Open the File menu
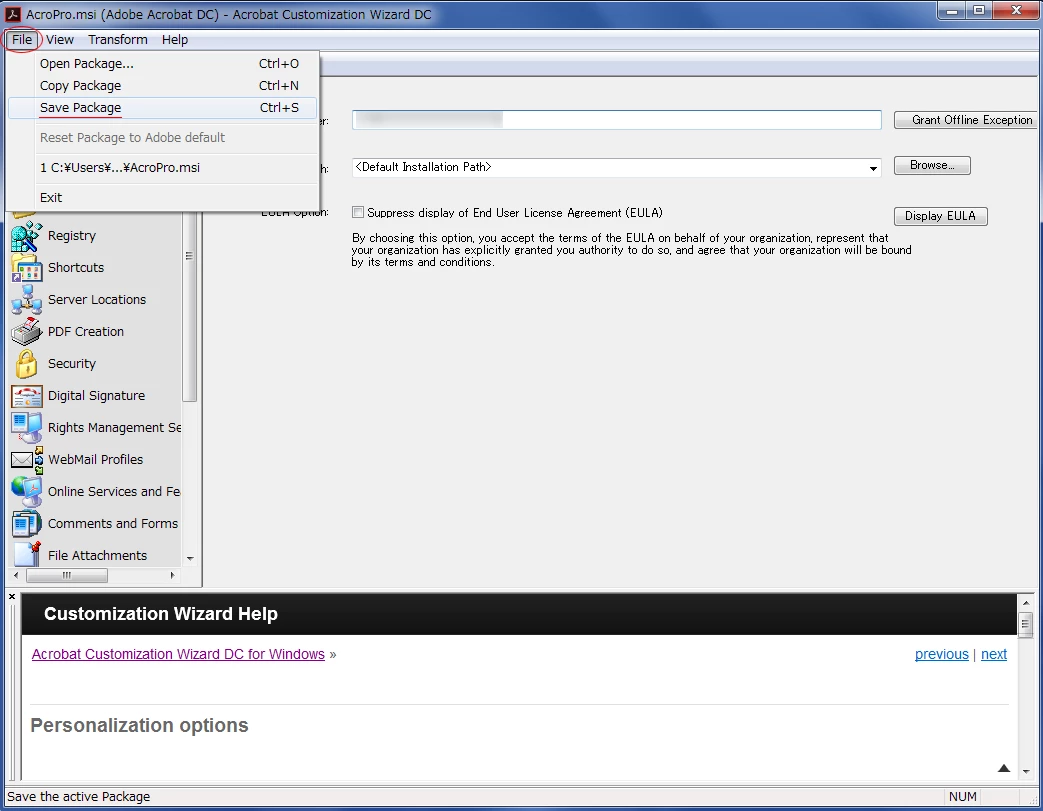The image size is (1043, 811). coord(22,39)
